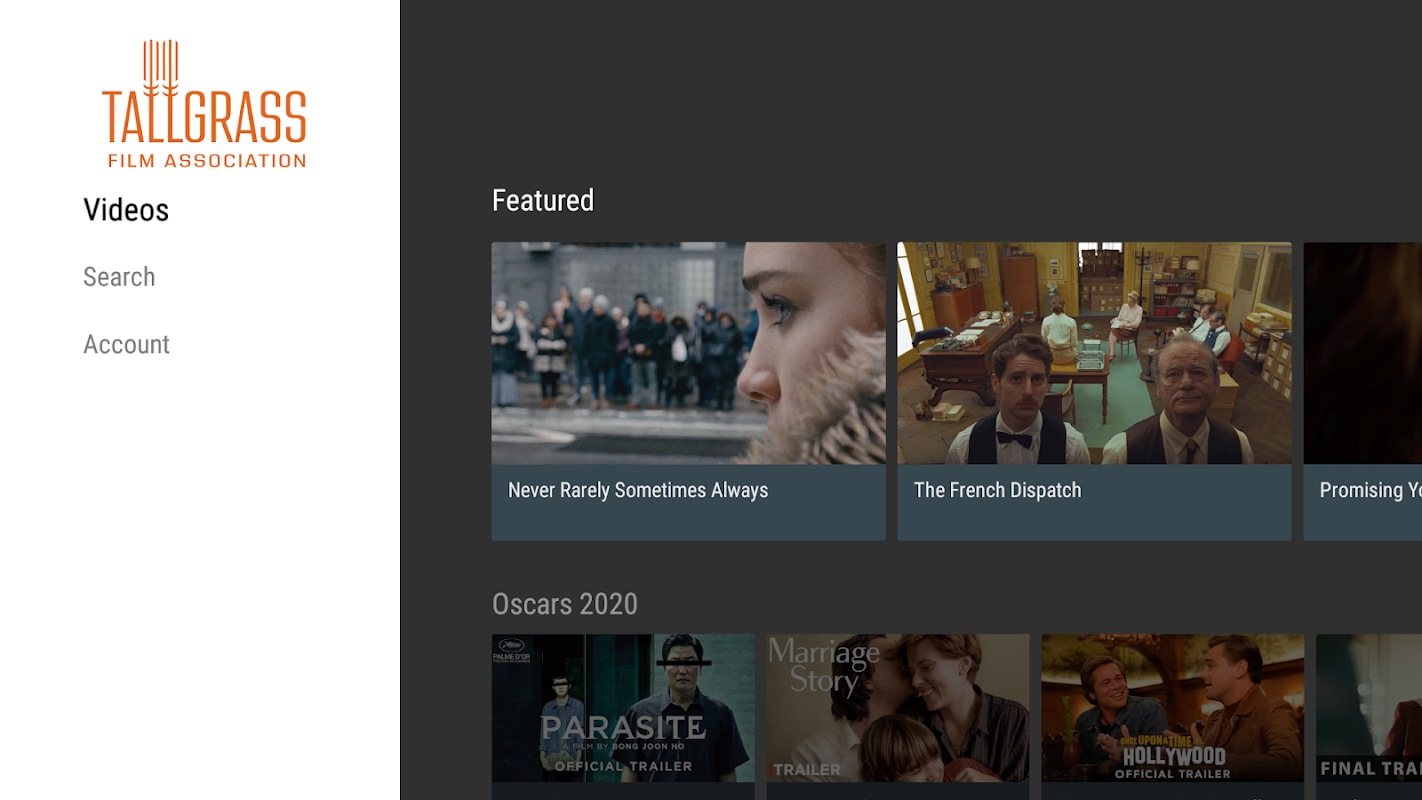The width and height of the screenshot is (1422, 800).
Task: Select Once Upon a Time in Hollywood trailer
Action: click(1172, 708)
